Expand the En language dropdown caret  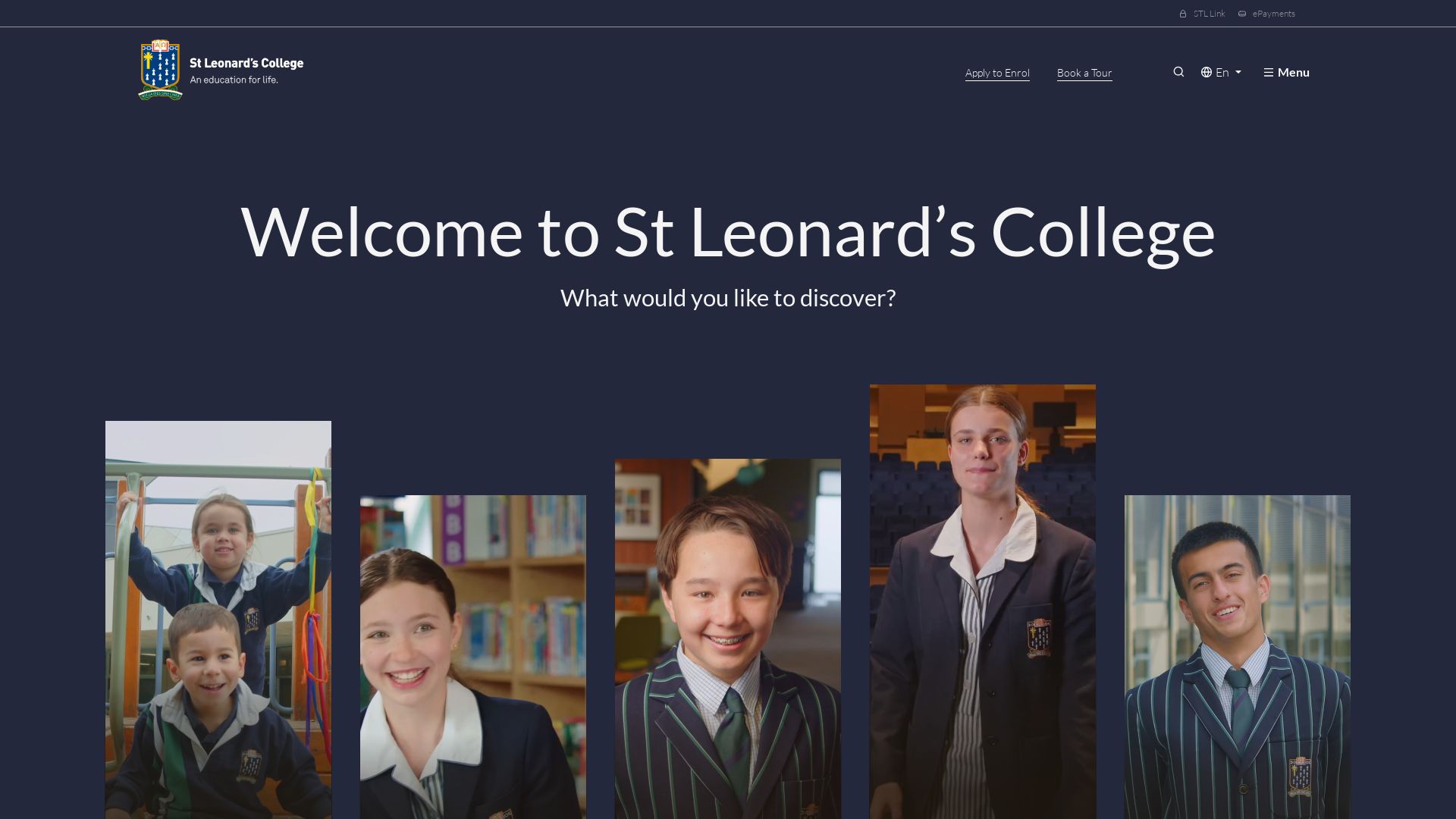pyautogui.click(x=1238, y=73)
